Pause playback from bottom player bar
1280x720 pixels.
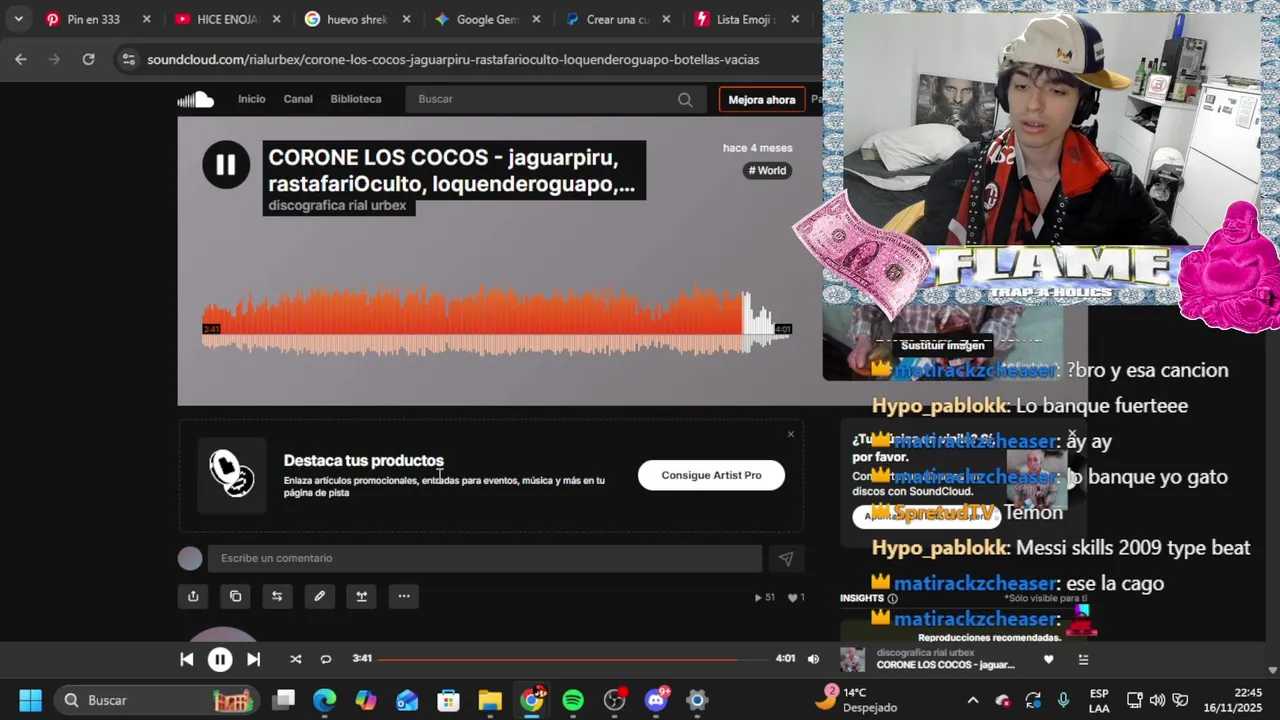220,659
